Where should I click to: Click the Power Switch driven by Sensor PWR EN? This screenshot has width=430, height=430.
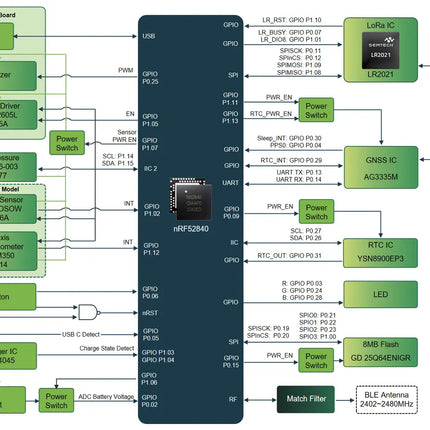tap(67, 143)
